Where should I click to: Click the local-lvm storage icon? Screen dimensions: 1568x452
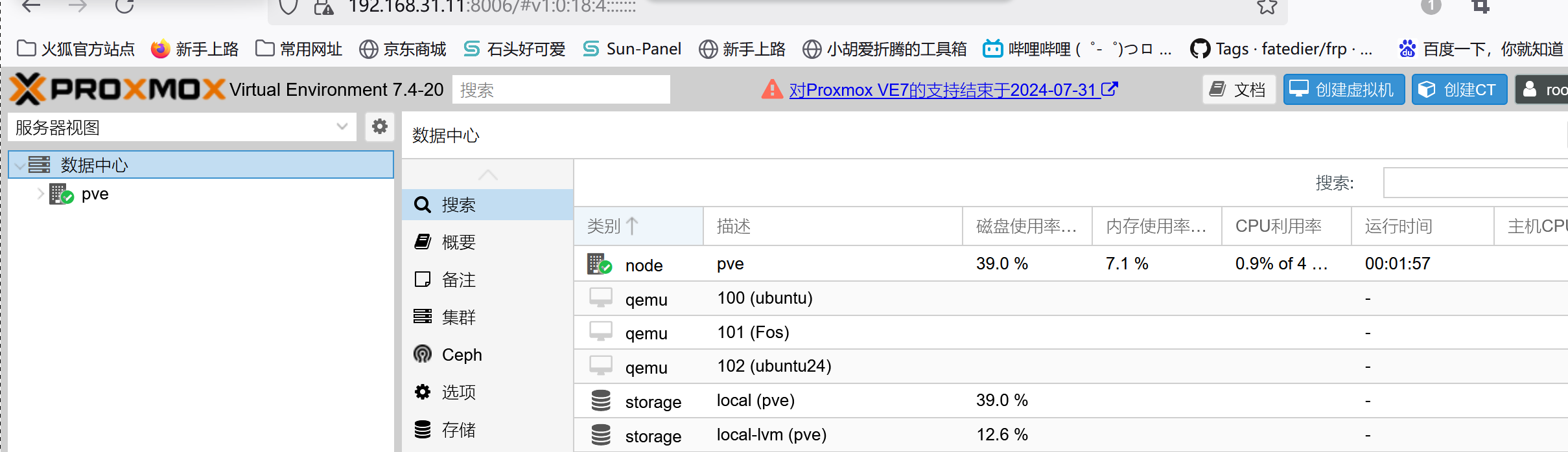[601, 435]
